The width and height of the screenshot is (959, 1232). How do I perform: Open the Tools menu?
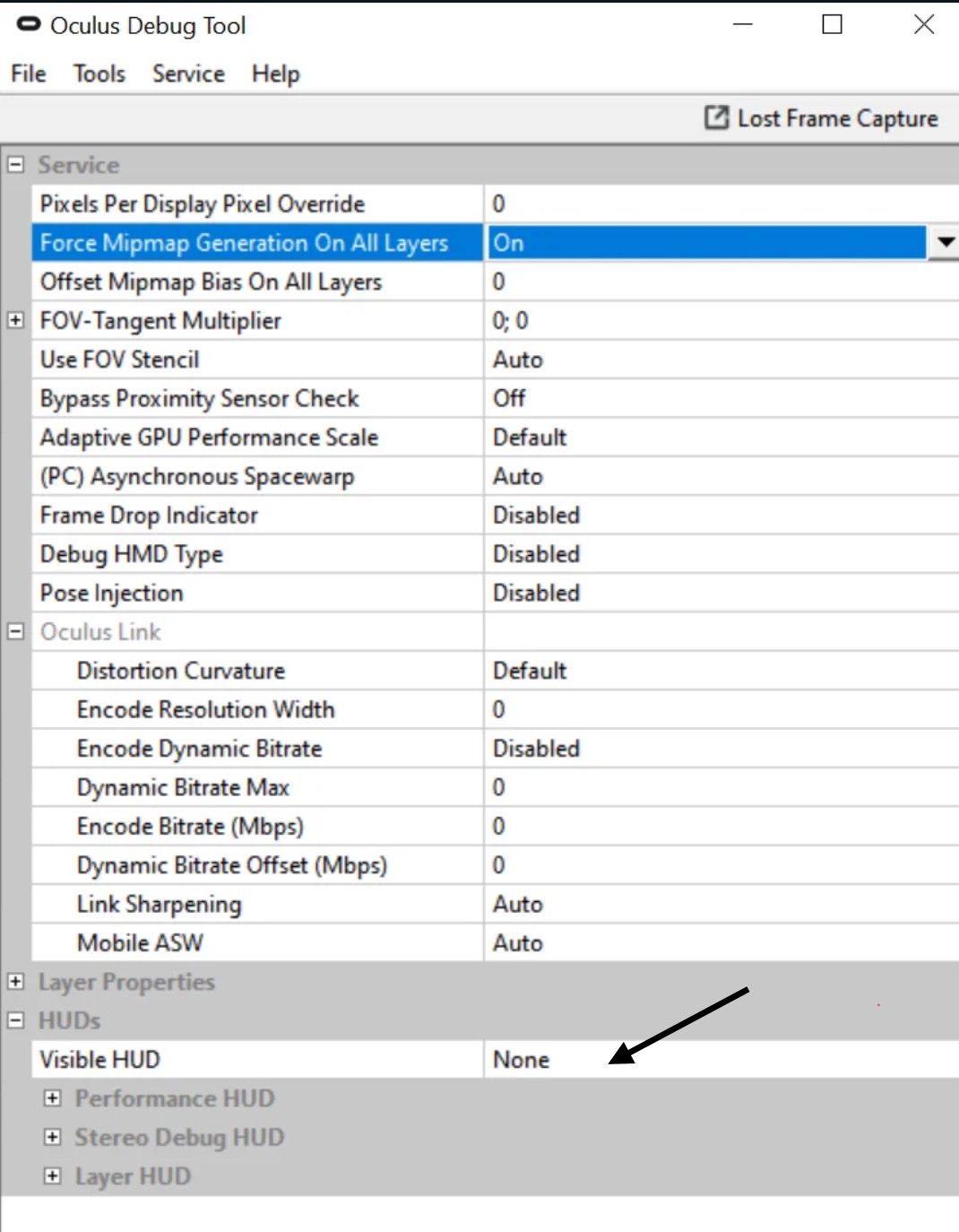99,74
